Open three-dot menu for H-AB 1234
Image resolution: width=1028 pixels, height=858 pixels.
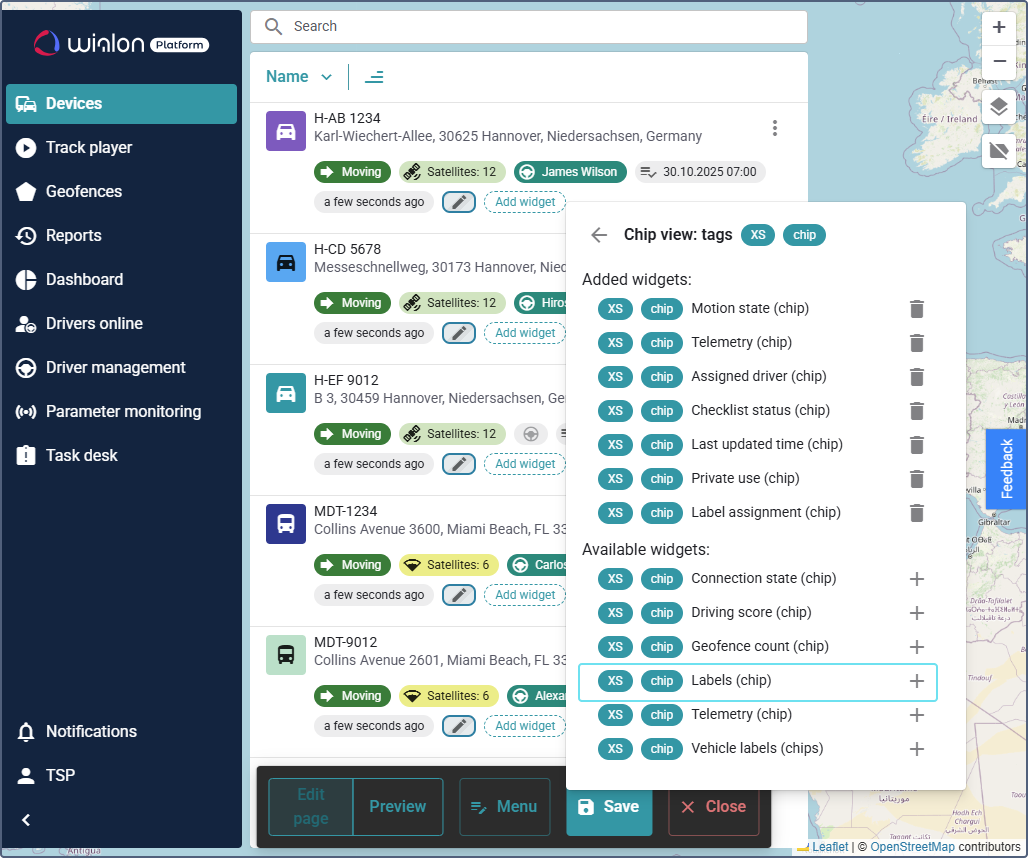click(774, 128)
